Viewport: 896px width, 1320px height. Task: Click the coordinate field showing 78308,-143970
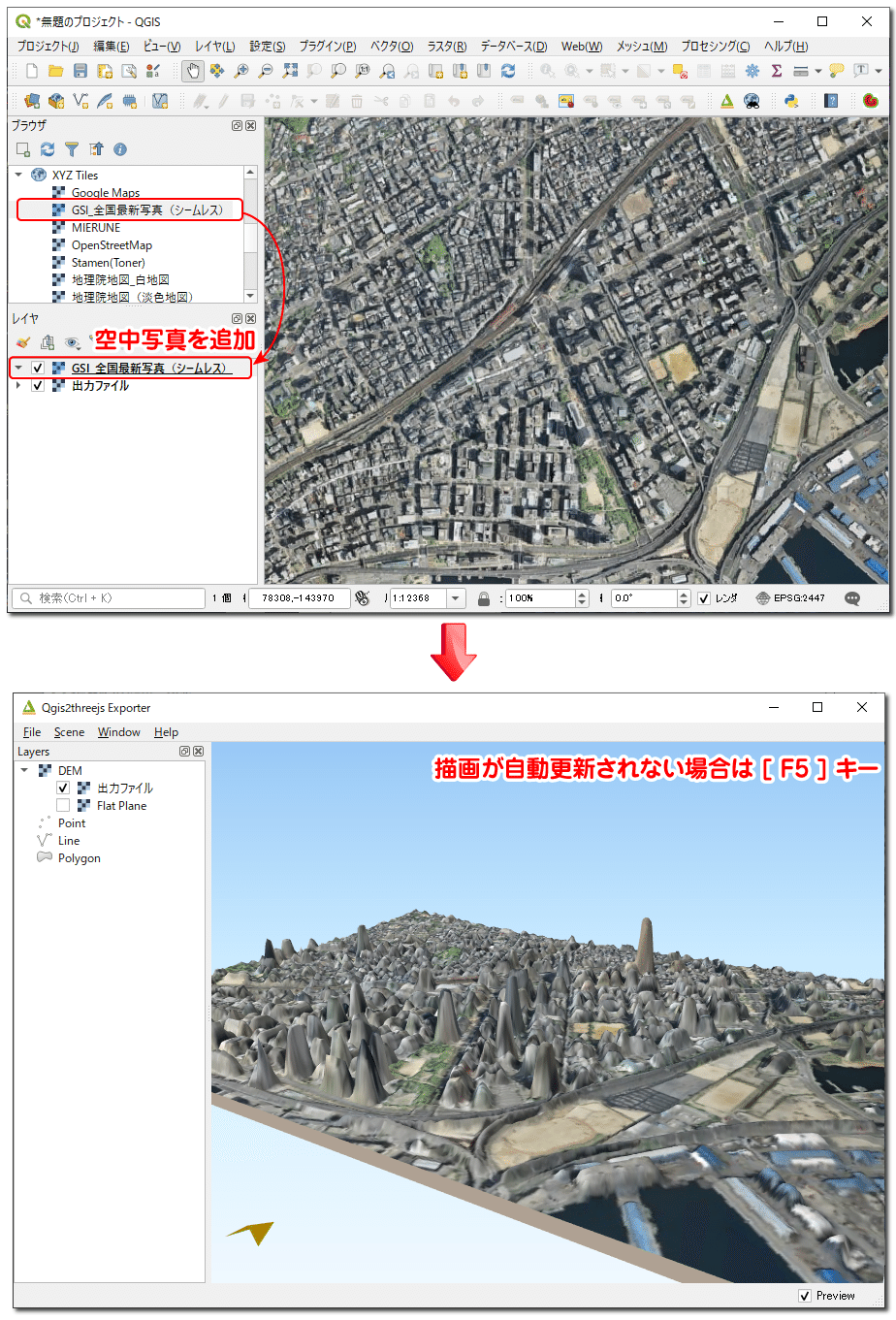click(299, 598)
